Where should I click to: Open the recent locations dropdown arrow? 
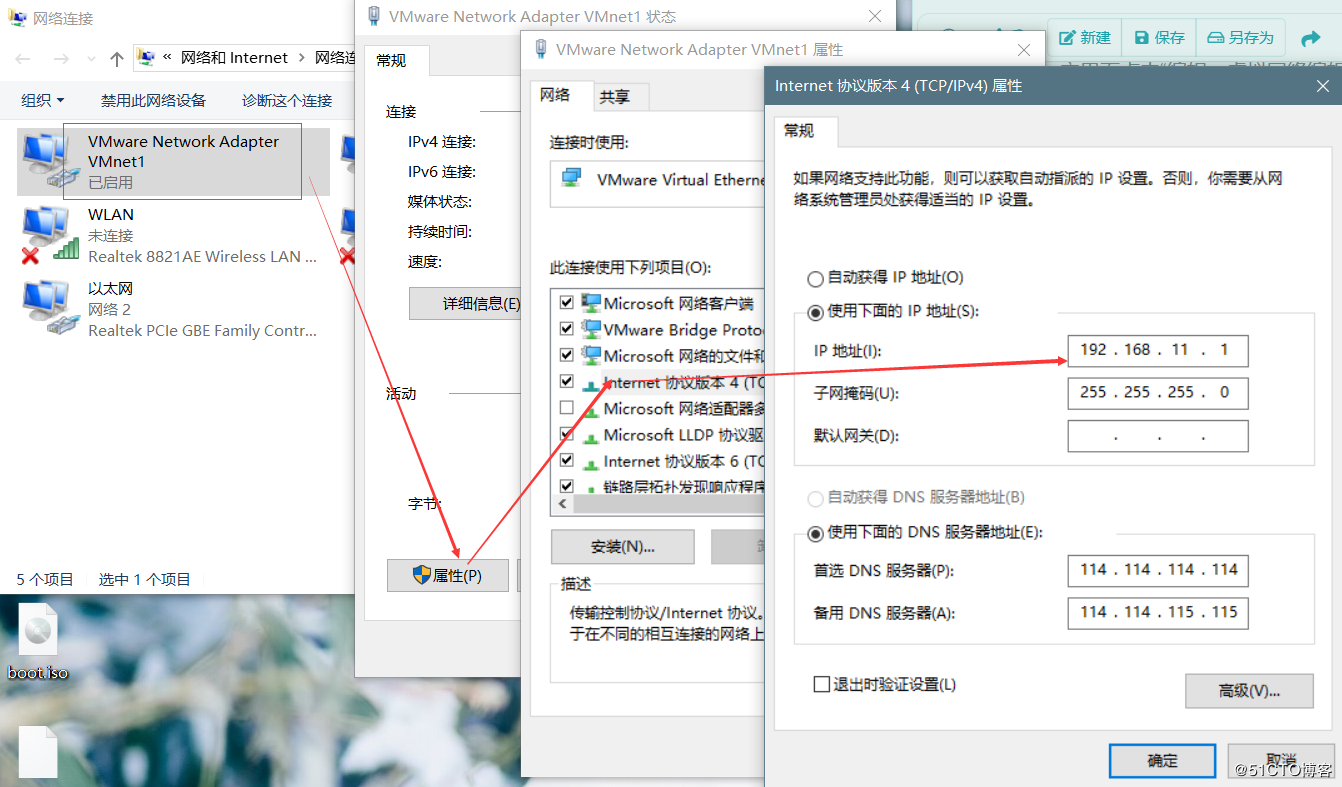(91, 59)
